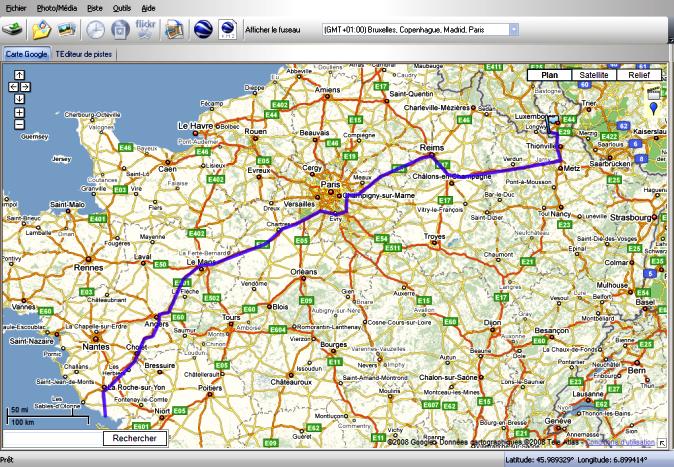Click the Tours city label
Screen dimensions: 674x467
231,317
